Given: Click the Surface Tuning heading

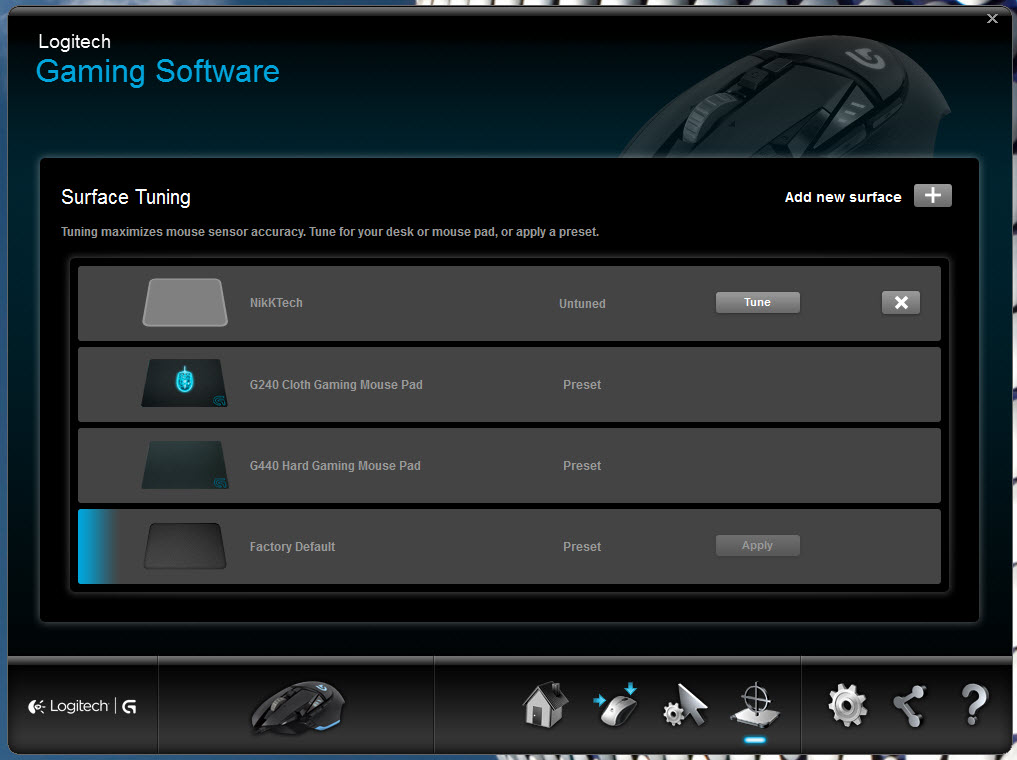Looking at the screenshot, I should tap(126, 197).
